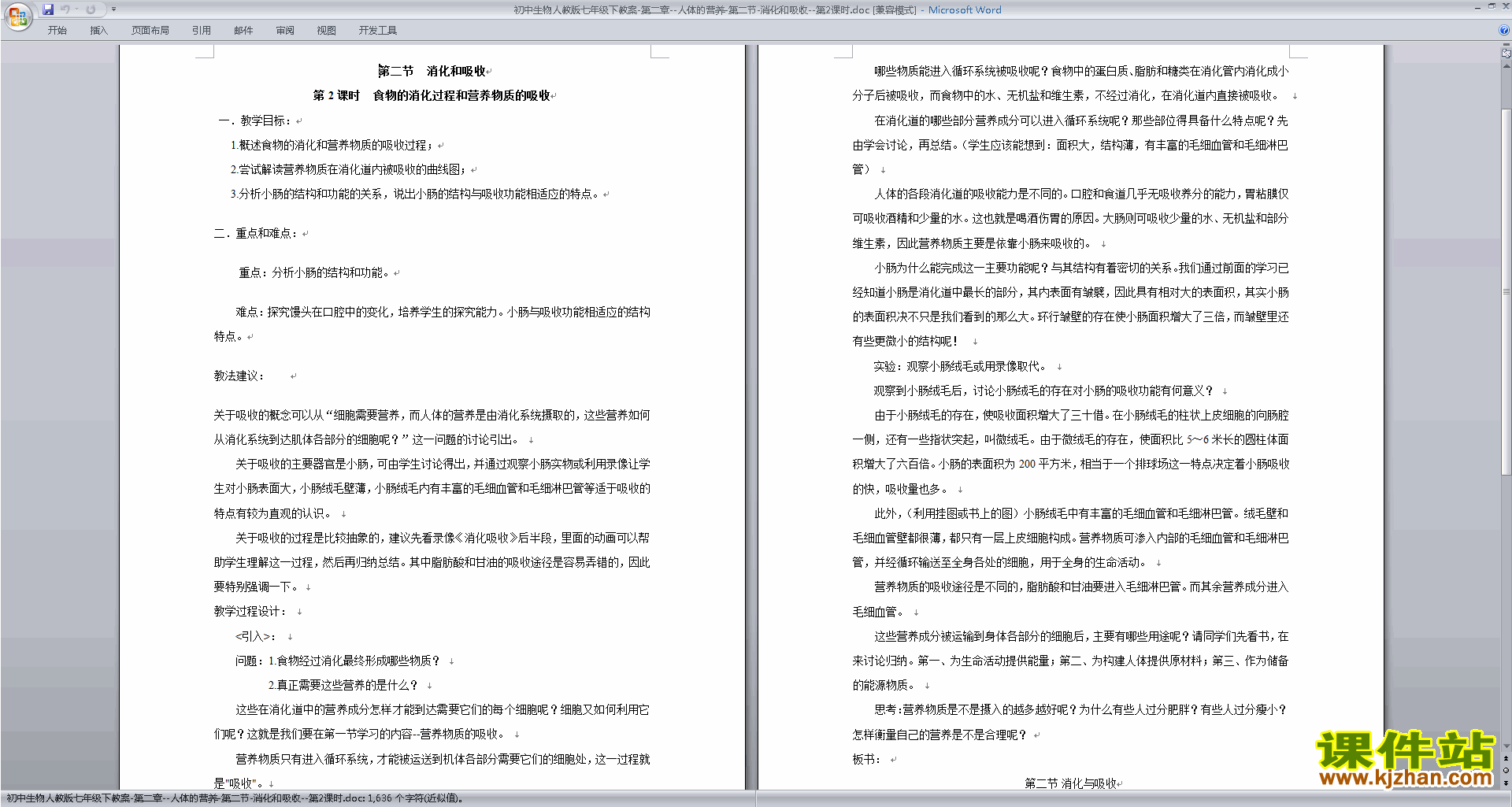The image size is (1512, 807).
Task: Jump to next page double-arrow button
Action: pos(1506,783)
